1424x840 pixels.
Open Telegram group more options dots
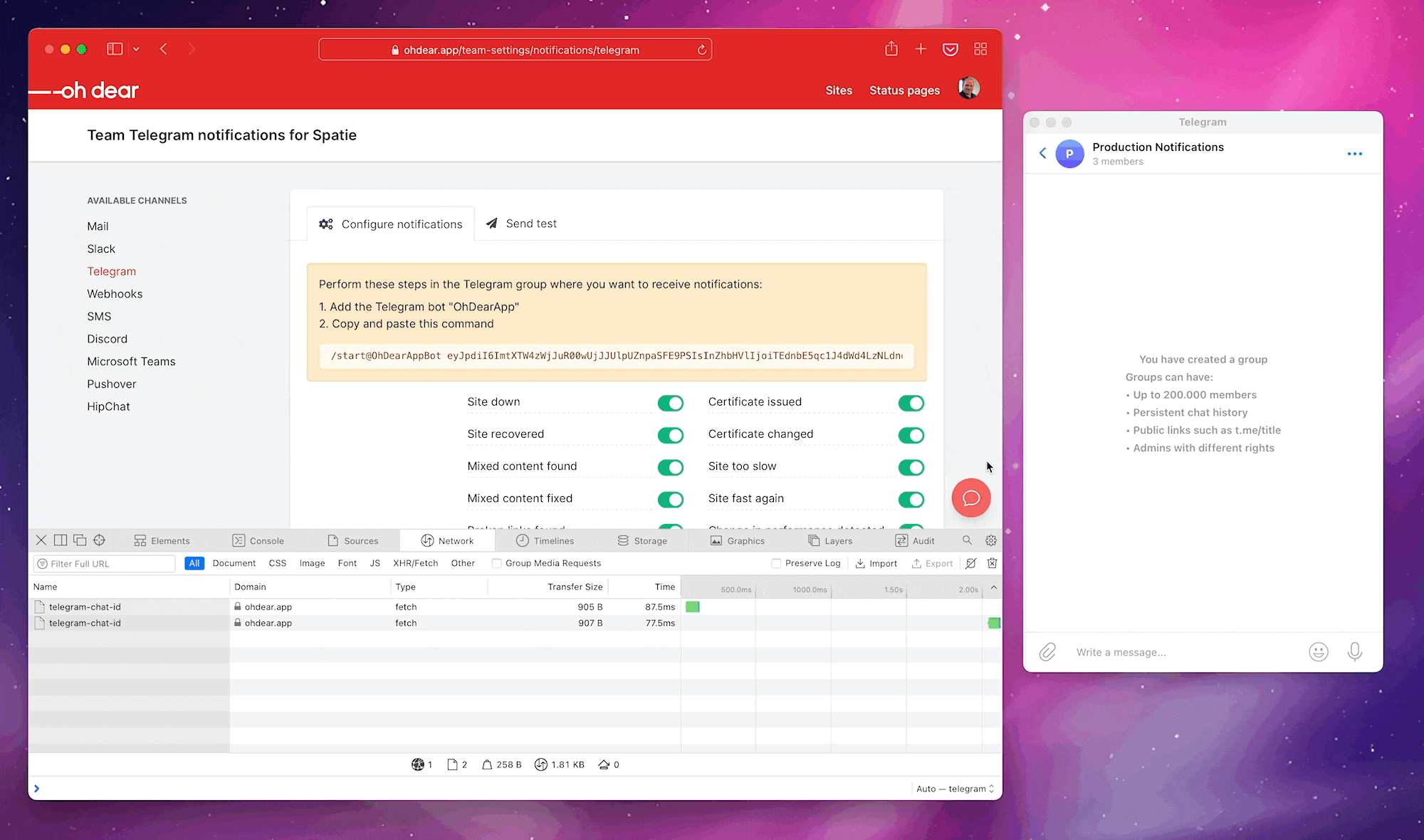click(1354, 154)
